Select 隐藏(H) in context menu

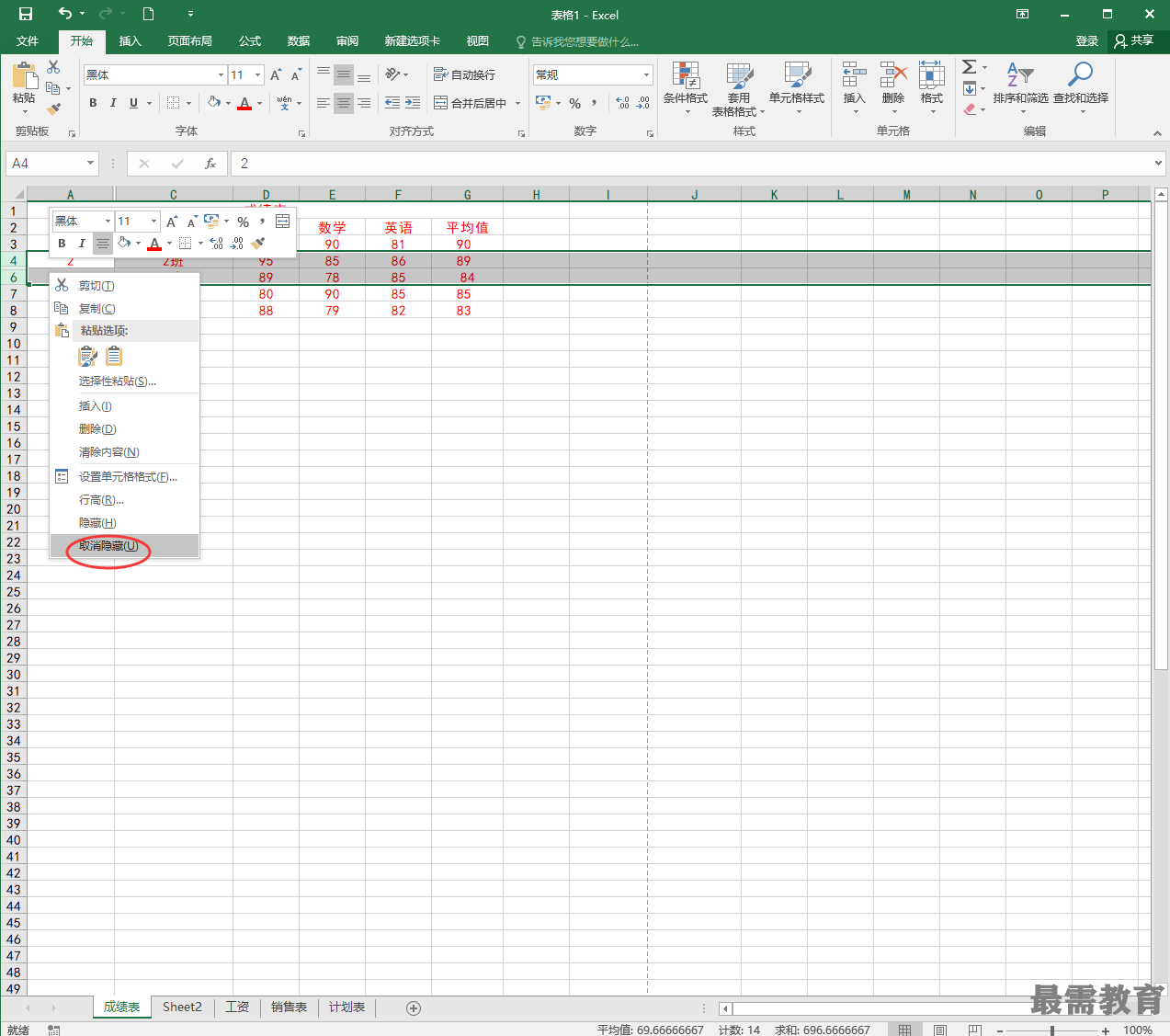[x=124, y=523]
